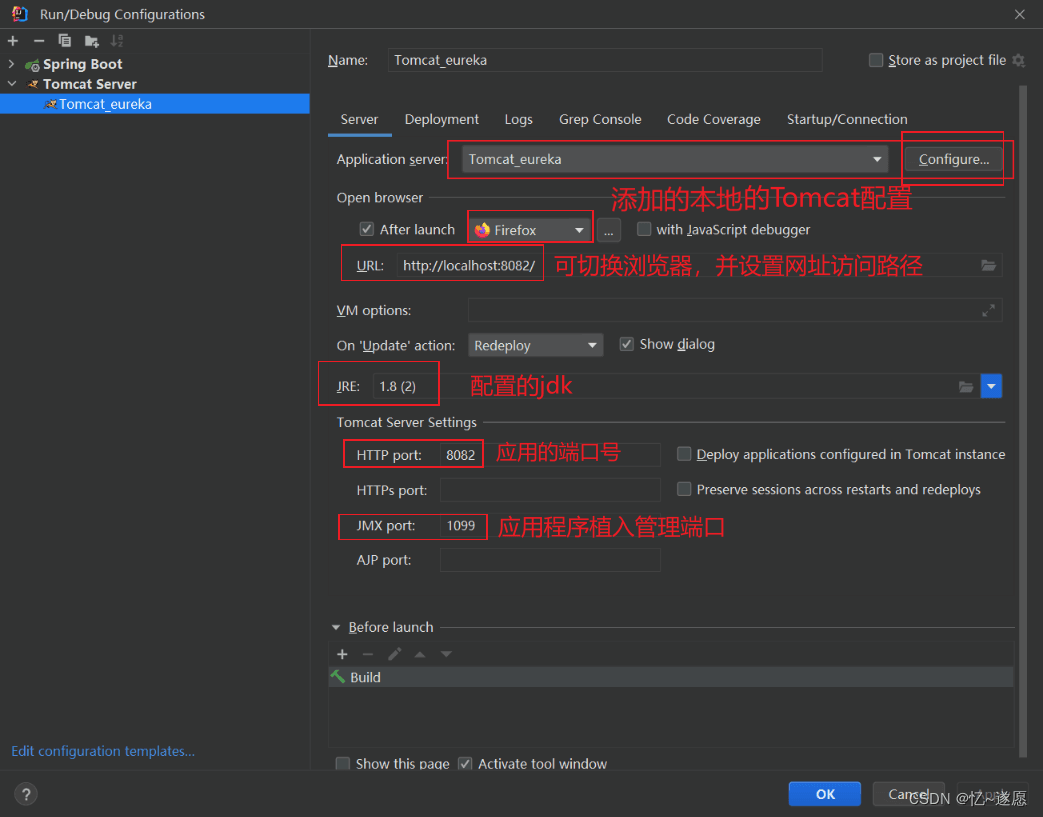
Task: Click the HTTP port field
Action: [550, 455]
